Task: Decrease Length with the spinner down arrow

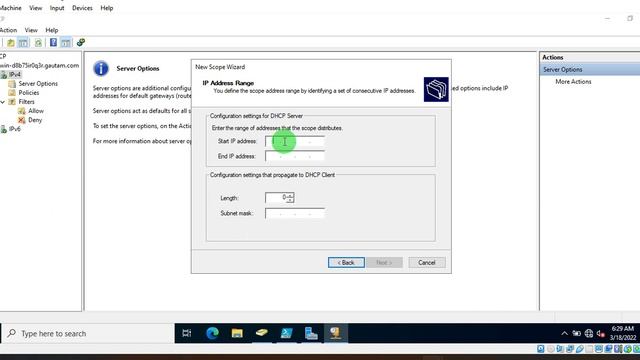Action: click(290, 200)
